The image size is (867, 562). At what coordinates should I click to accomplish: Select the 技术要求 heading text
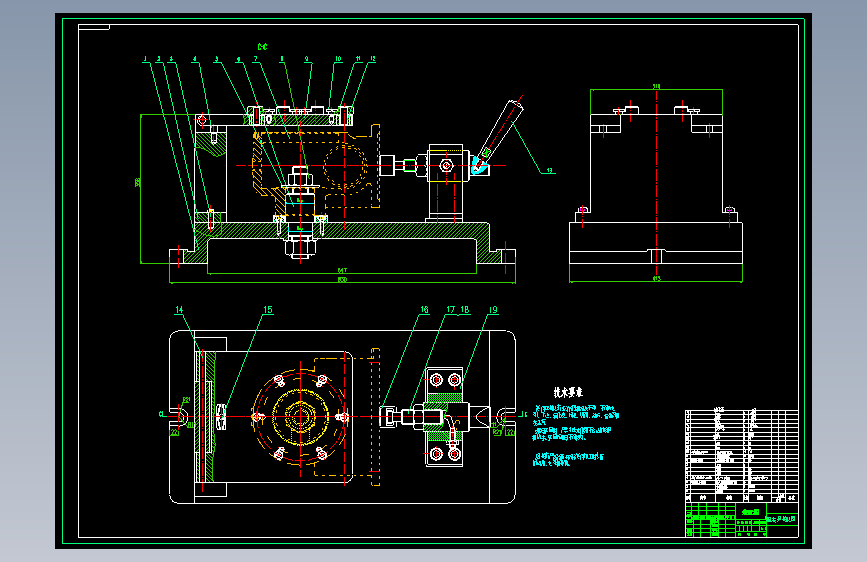point(568,392)
